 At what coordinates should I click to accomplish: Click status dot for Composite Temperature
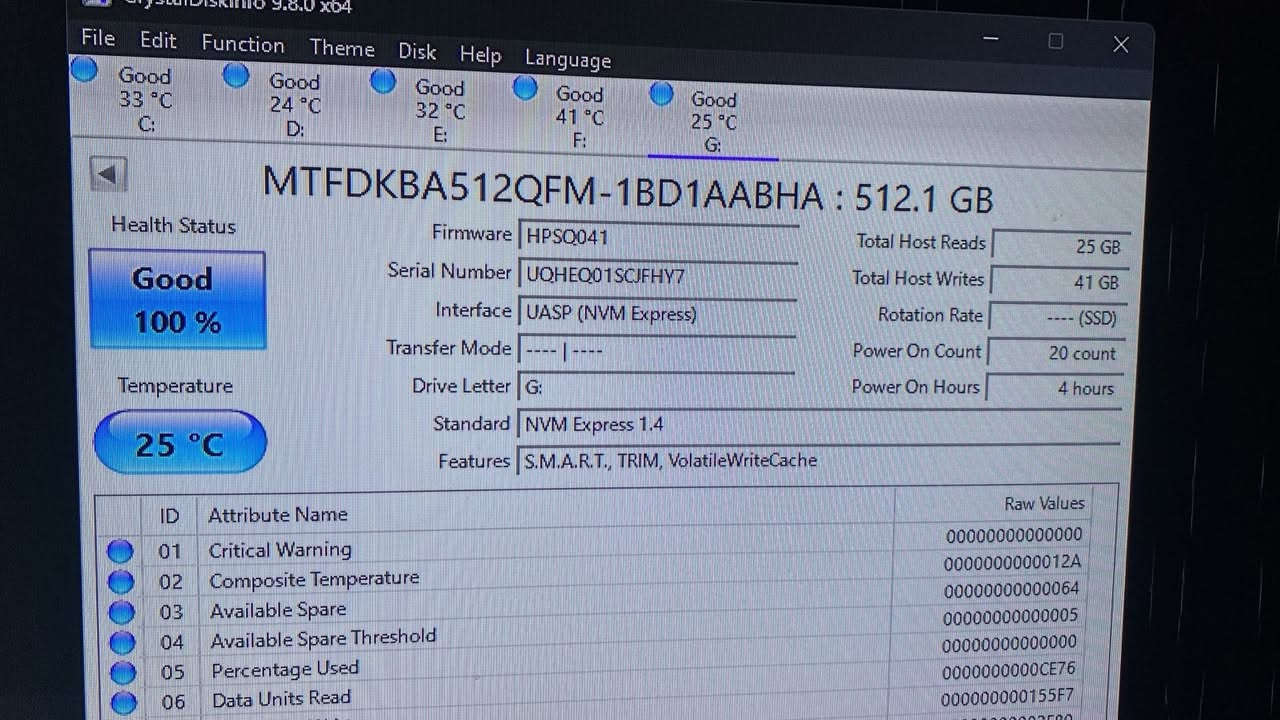121,582
